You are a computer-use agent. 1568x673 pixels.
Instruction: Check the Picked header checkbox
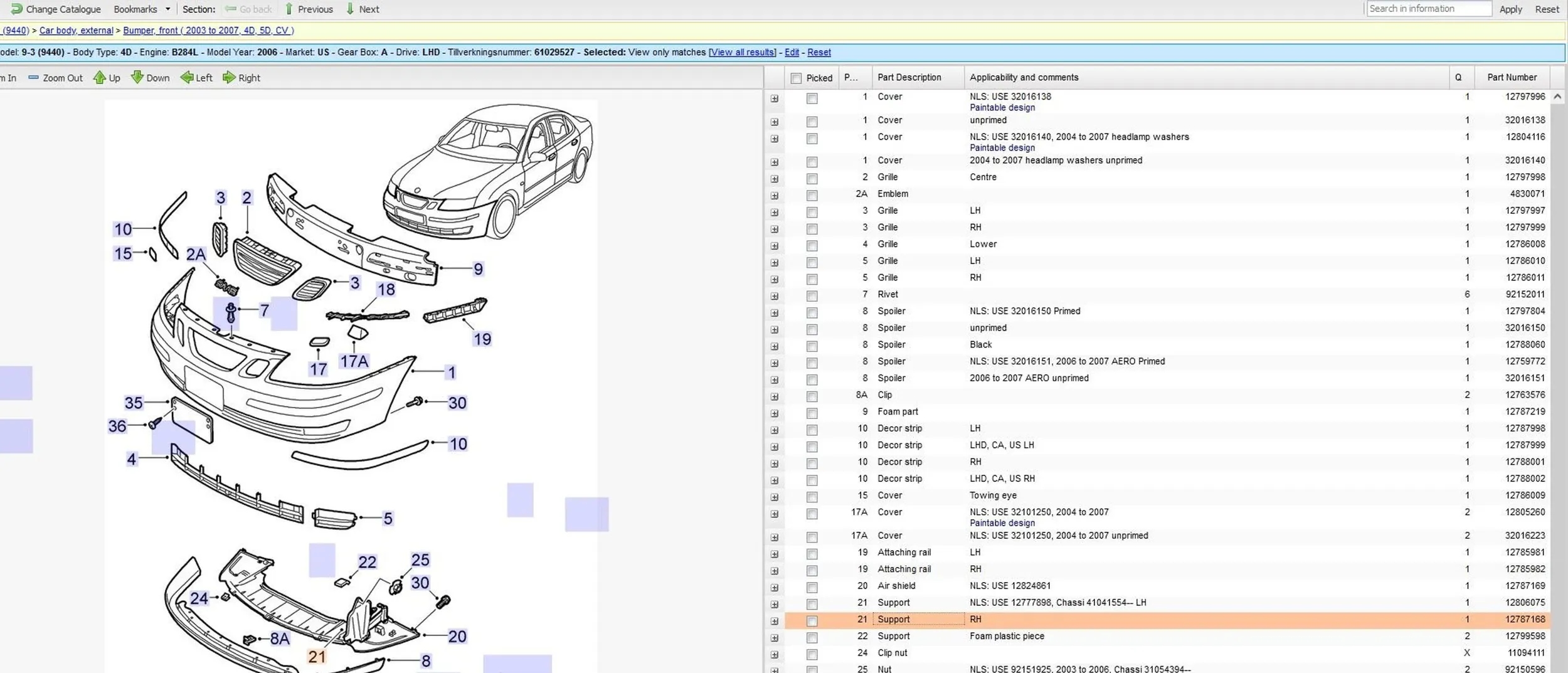point(796,78)
